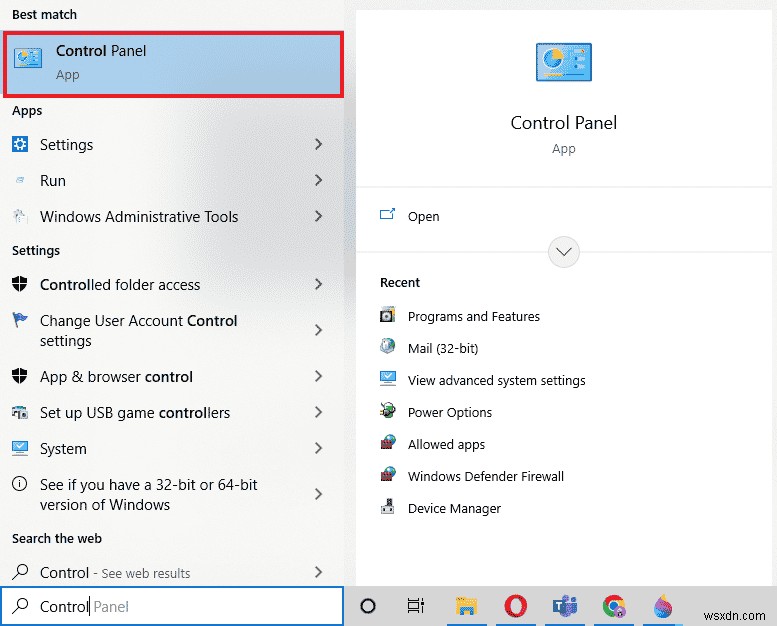This screenshot has width=777, height=626.
Task: Click the Windows Administrative Tools icon
Action: tap(19, 216)
